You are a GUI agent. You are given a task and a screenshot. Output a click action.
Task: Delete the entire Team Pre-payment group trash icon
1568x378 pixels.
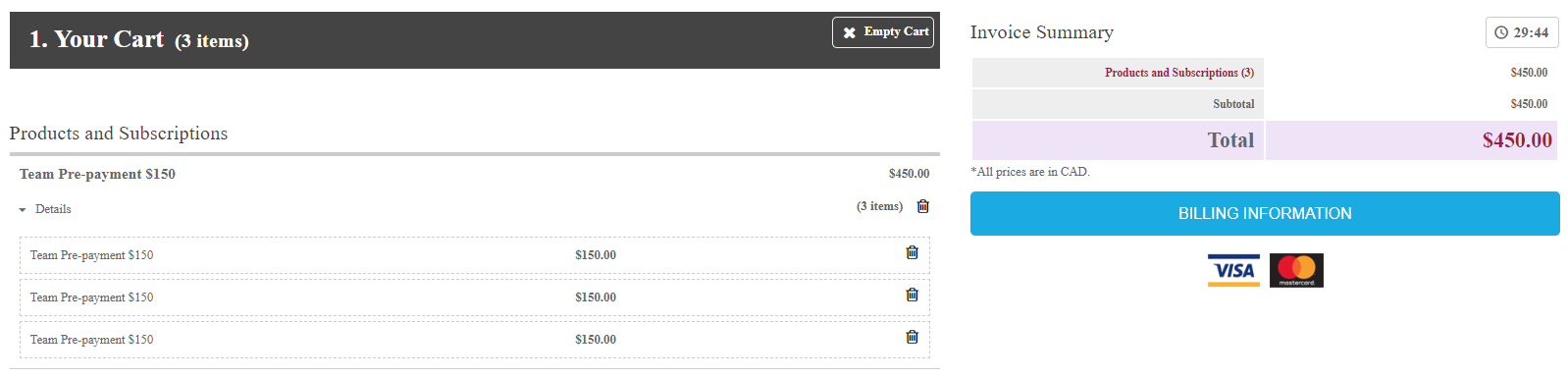pyautogui.click(x=923, y=206)
